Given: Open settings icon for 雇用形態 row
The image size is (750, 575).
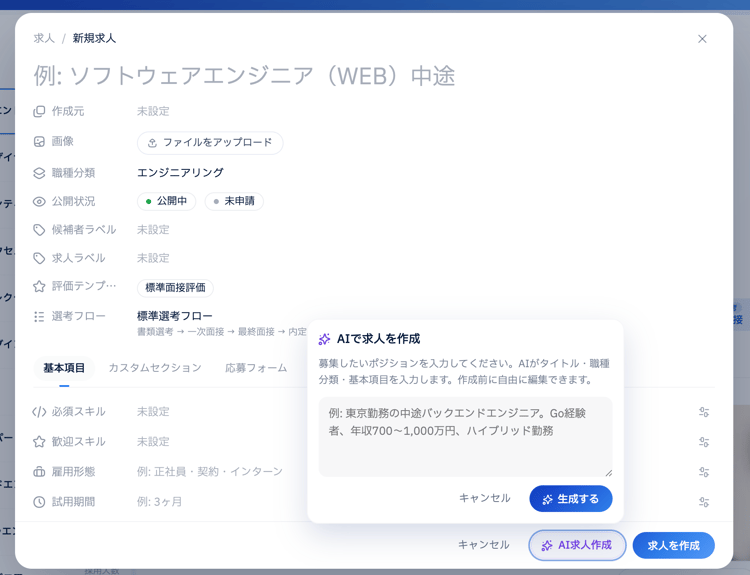Looking at the screenshot, I should click(704, 472).
